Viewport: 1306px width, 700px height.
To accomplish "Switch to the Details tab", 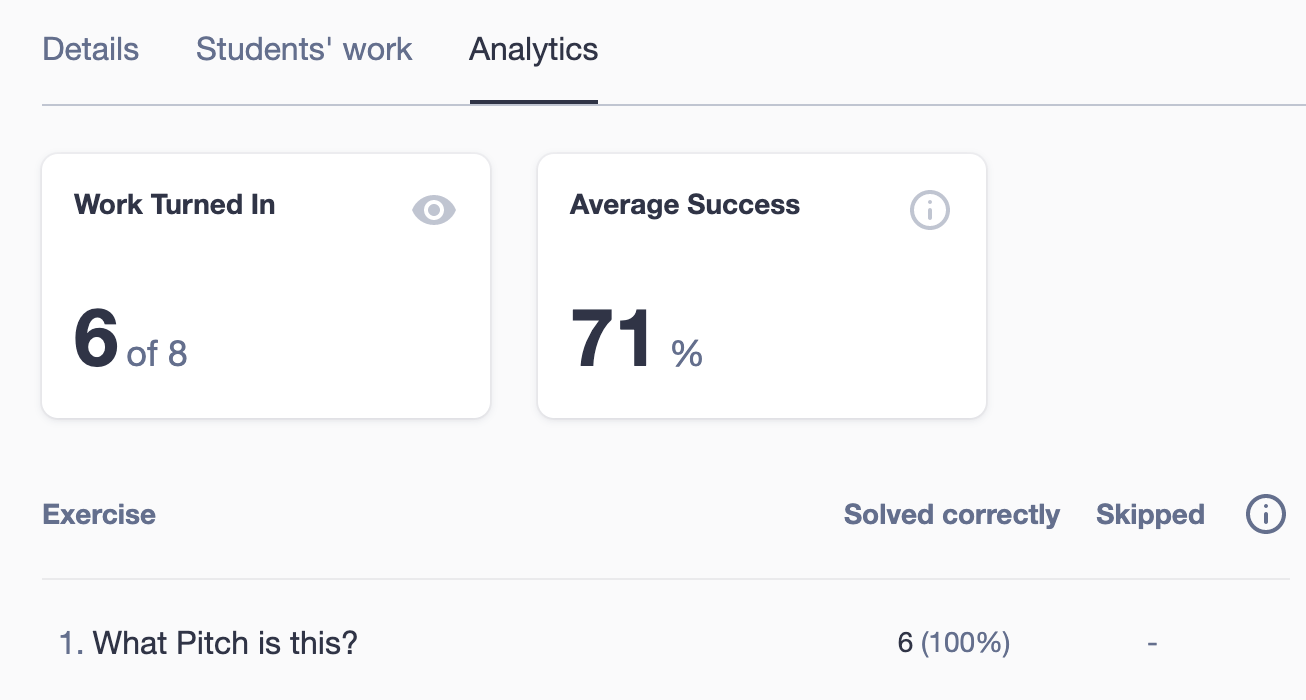I will 90,49.
